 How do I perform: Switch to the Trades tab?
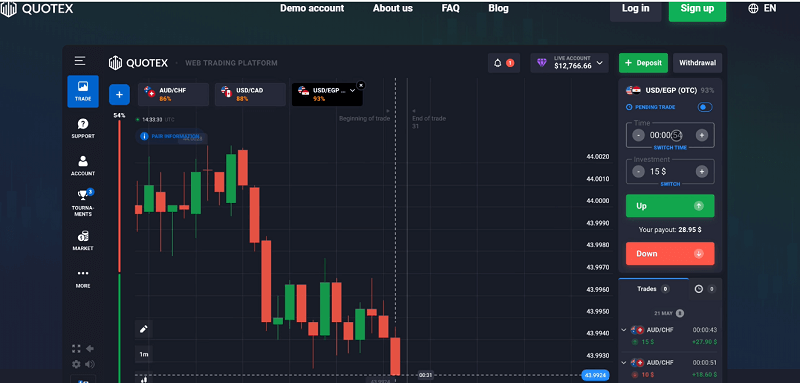click(x=653, y=289)
